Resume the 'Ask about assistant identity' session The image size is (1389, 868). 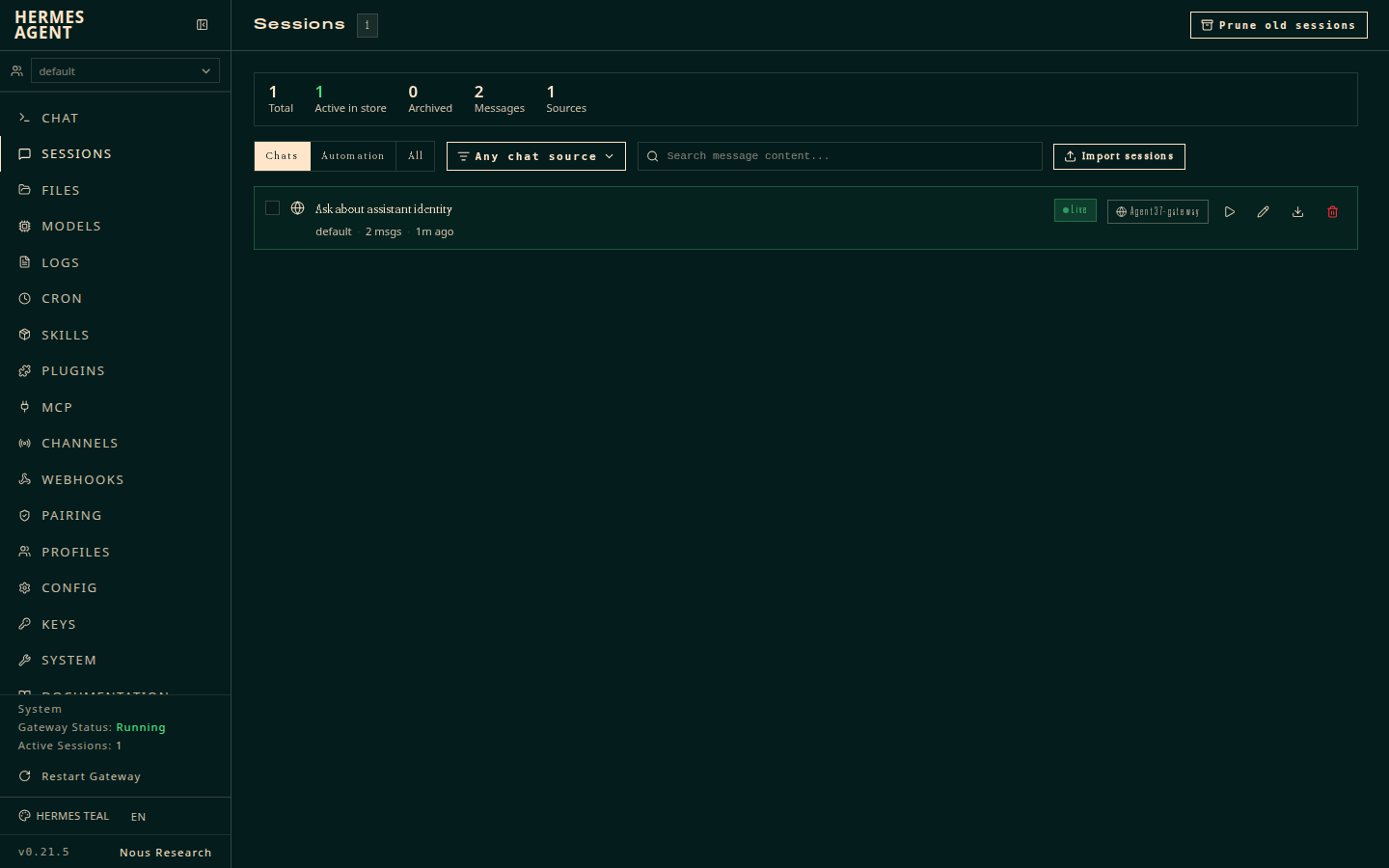pos(1230,212)
